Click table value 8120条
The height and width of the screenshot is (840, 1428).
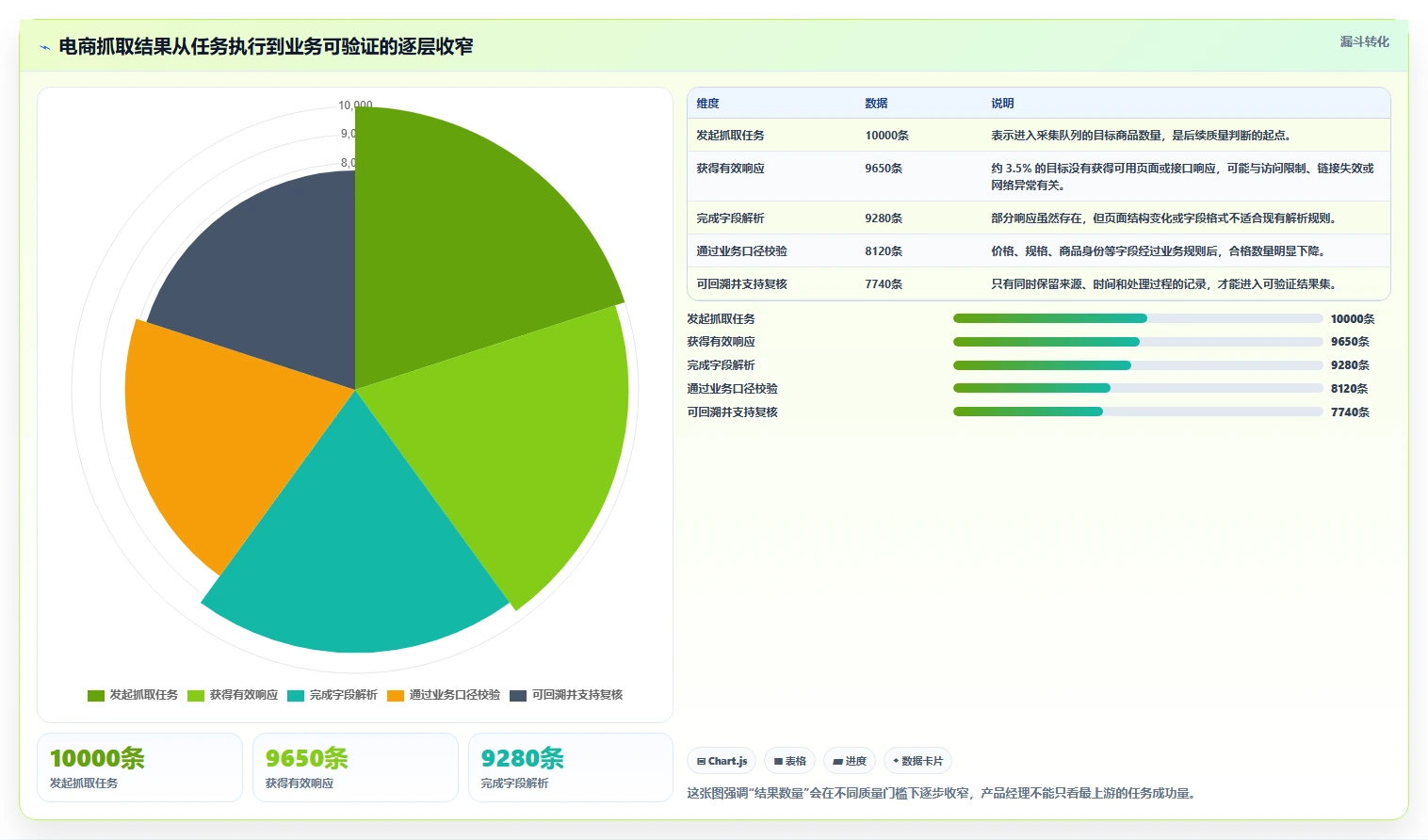[884, 251]
